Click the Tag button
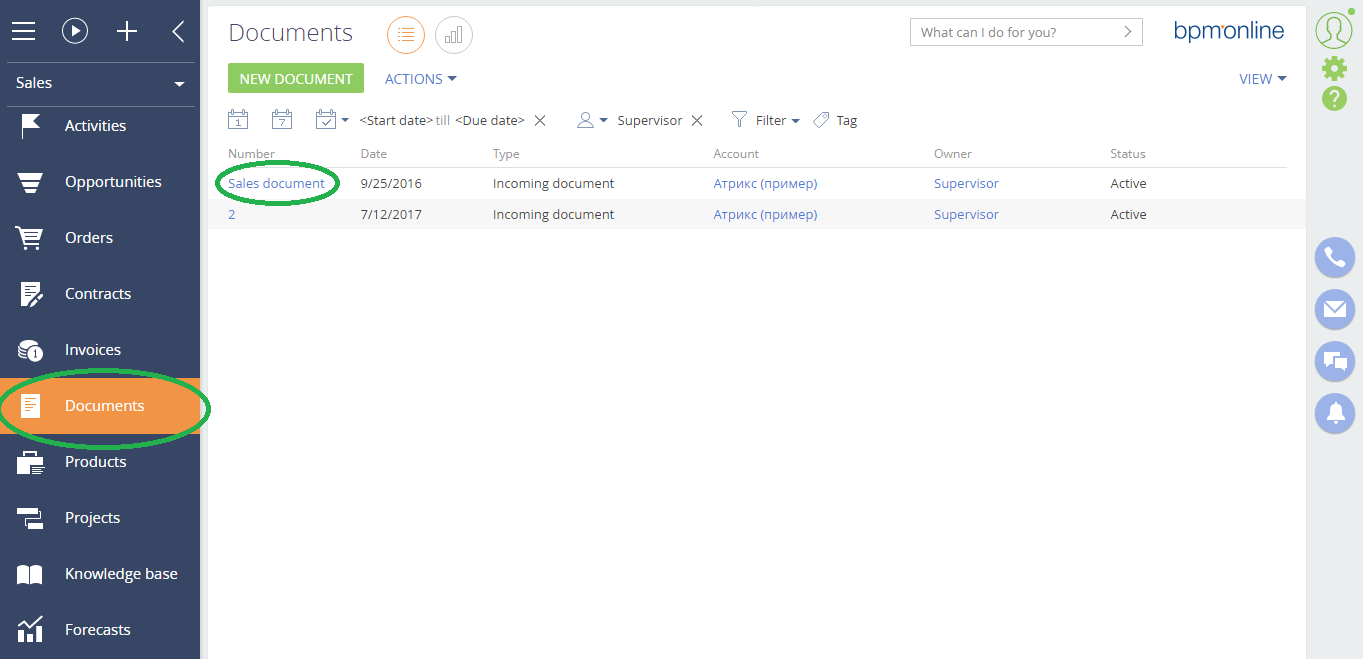The width and height of the screenshot is (1363, 659). (x=835, y=120)
